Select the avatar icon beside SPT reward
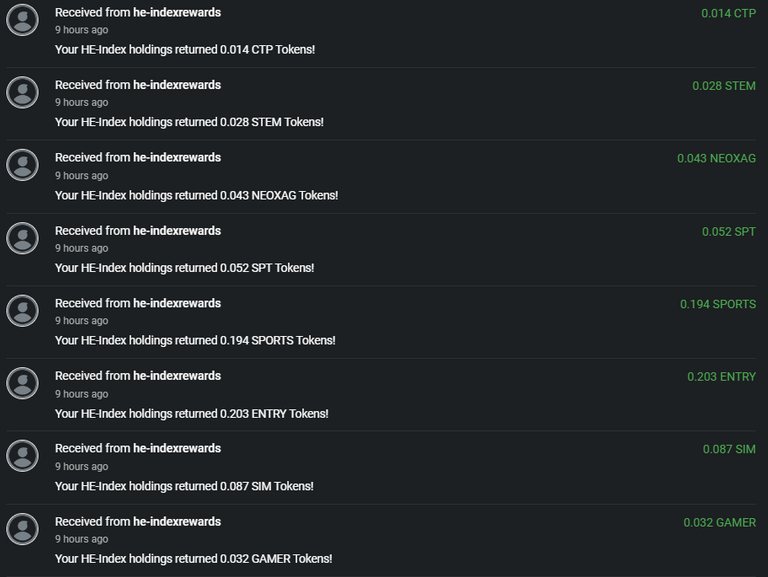This screenshot has height=577, width=768. 22,239
